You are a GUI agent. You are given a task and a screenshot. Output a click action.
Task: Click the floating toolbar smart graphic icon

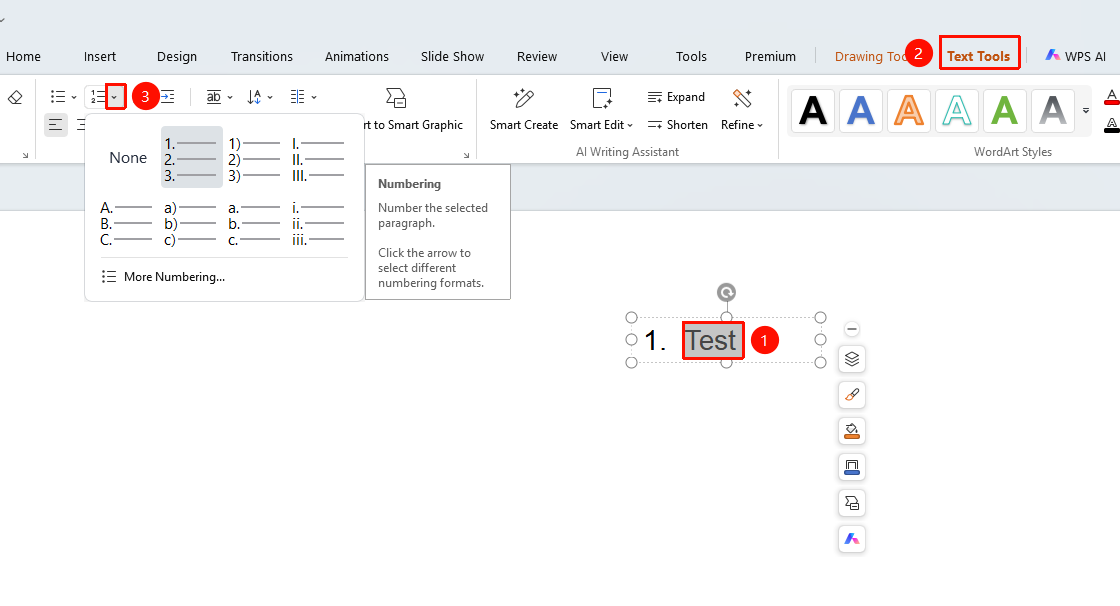[x=851, y=503]
